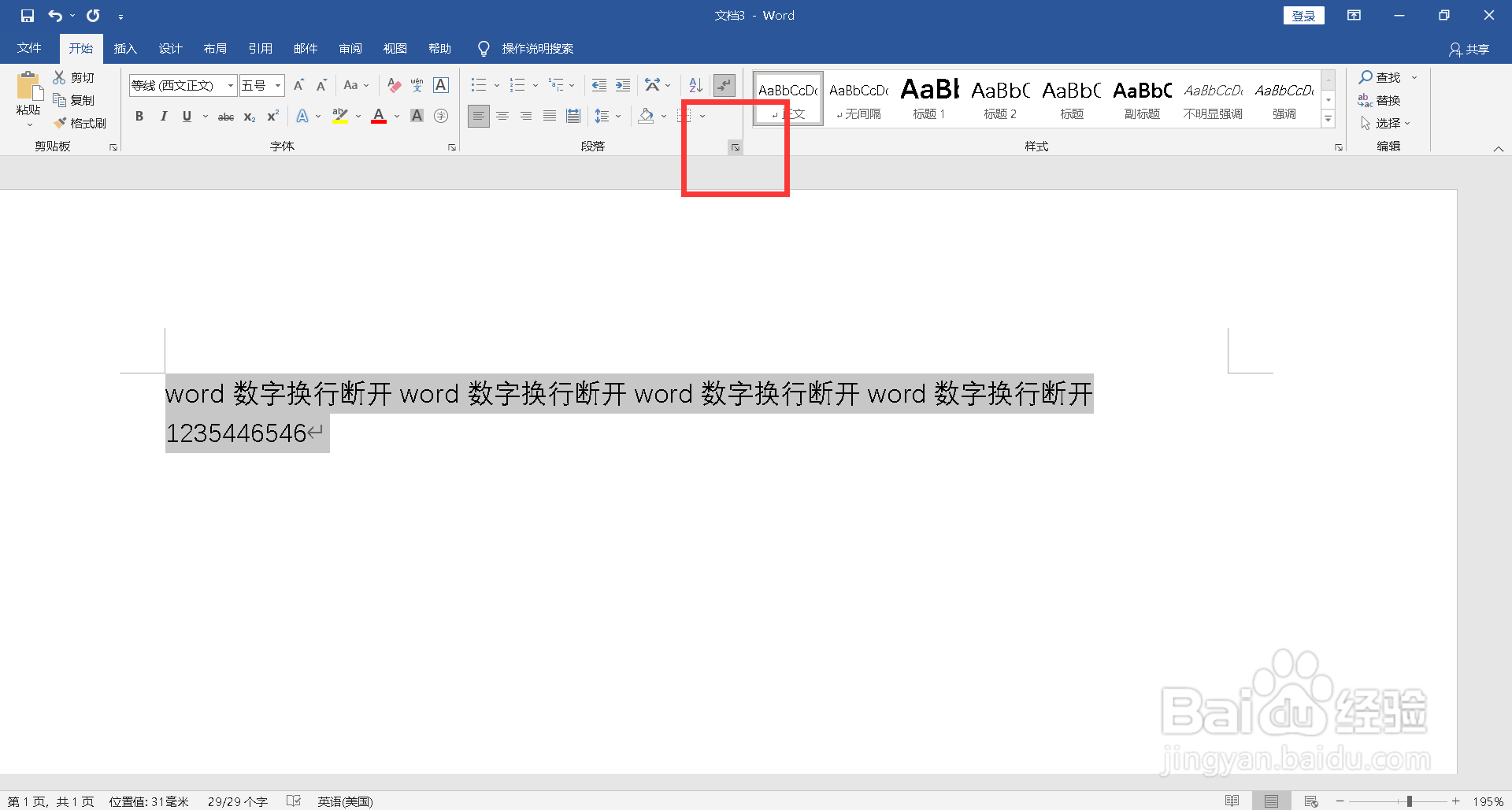Open the font size dropdown
1512x810 pixels.
[277, 85]
